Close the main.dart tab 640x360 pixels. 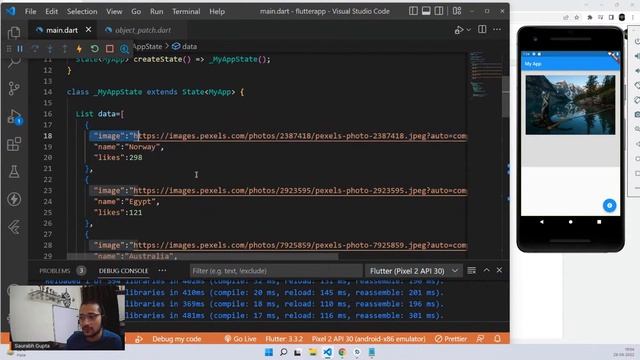89,30
